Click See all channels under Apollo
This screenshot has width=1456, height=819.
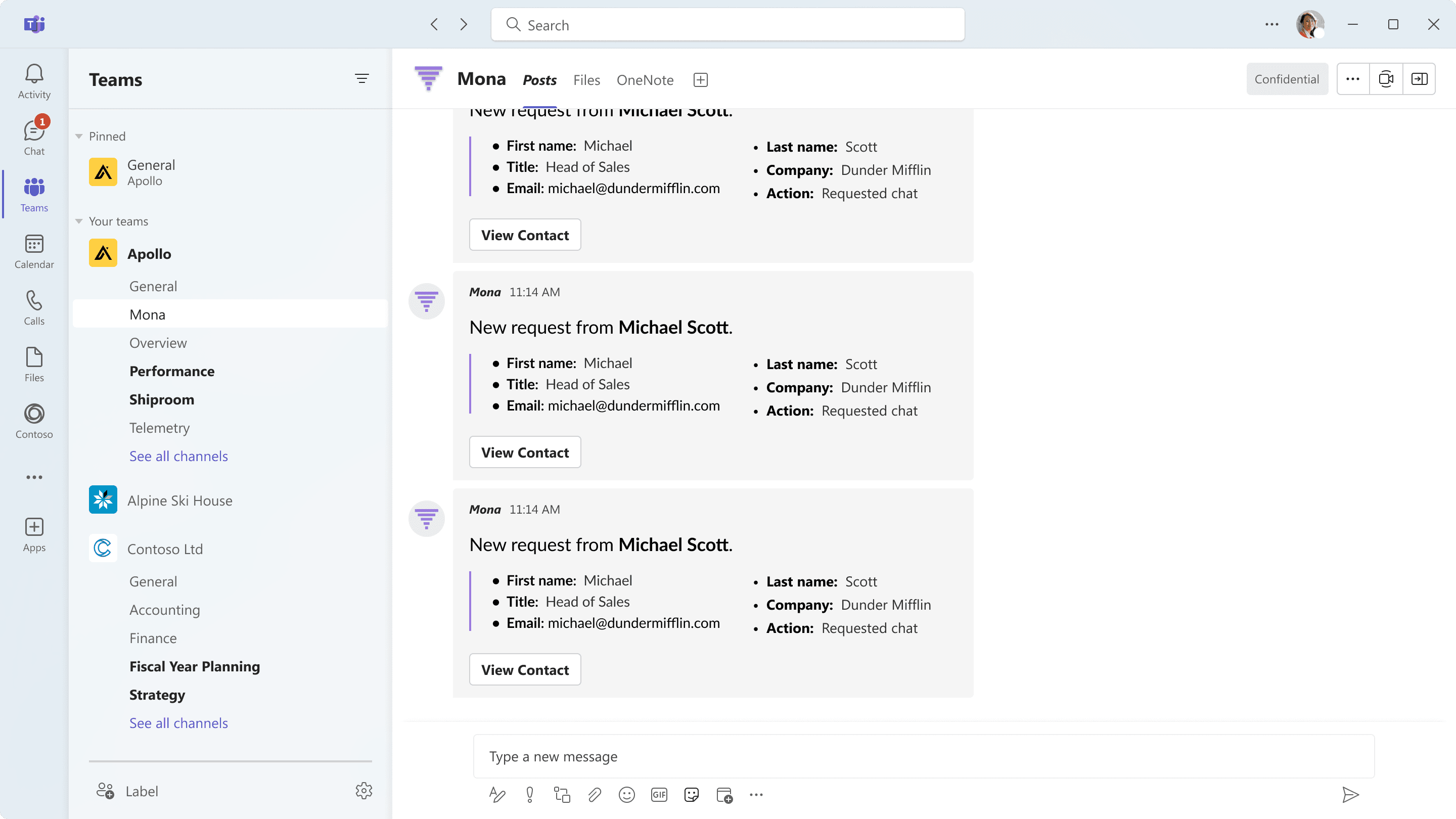point(178,456)
